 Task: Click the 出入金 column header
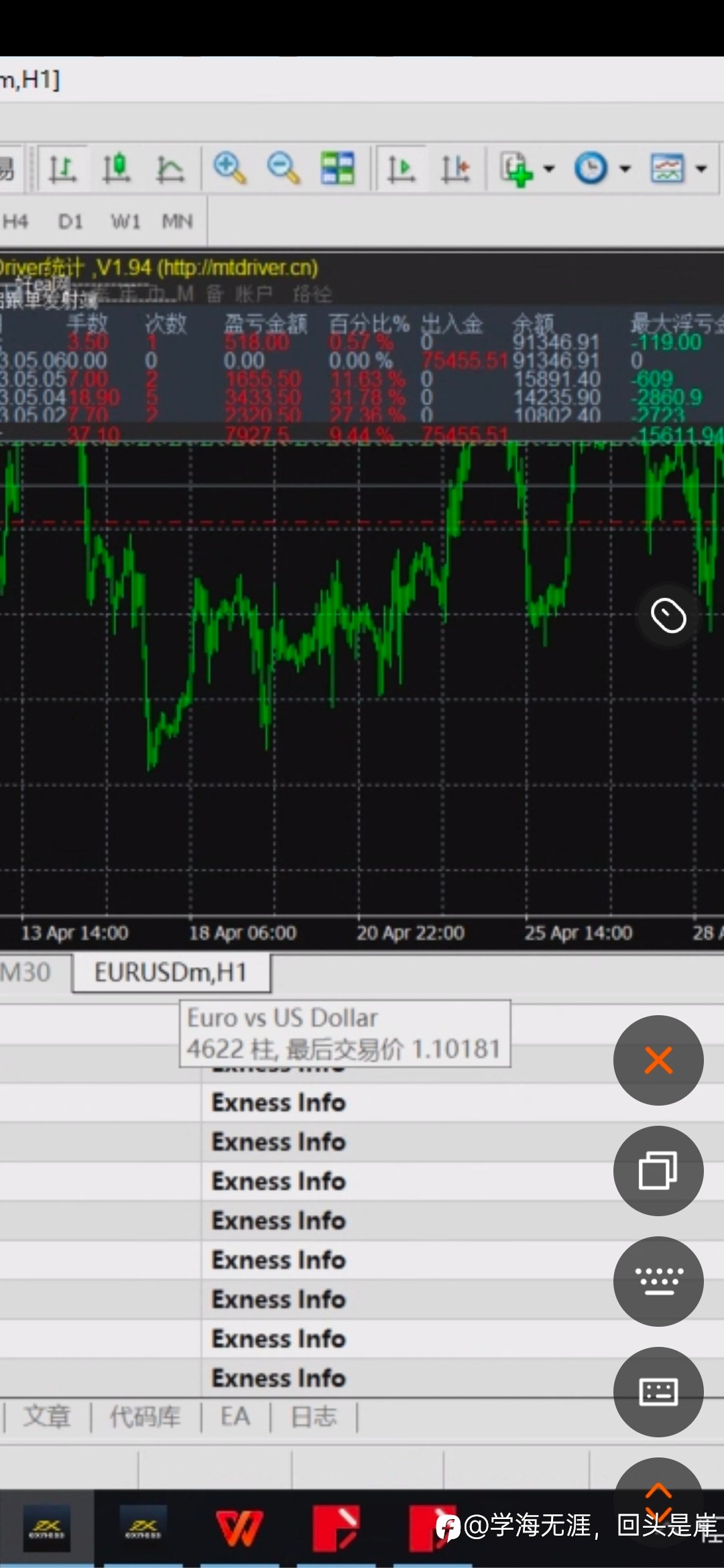point(452,323)
